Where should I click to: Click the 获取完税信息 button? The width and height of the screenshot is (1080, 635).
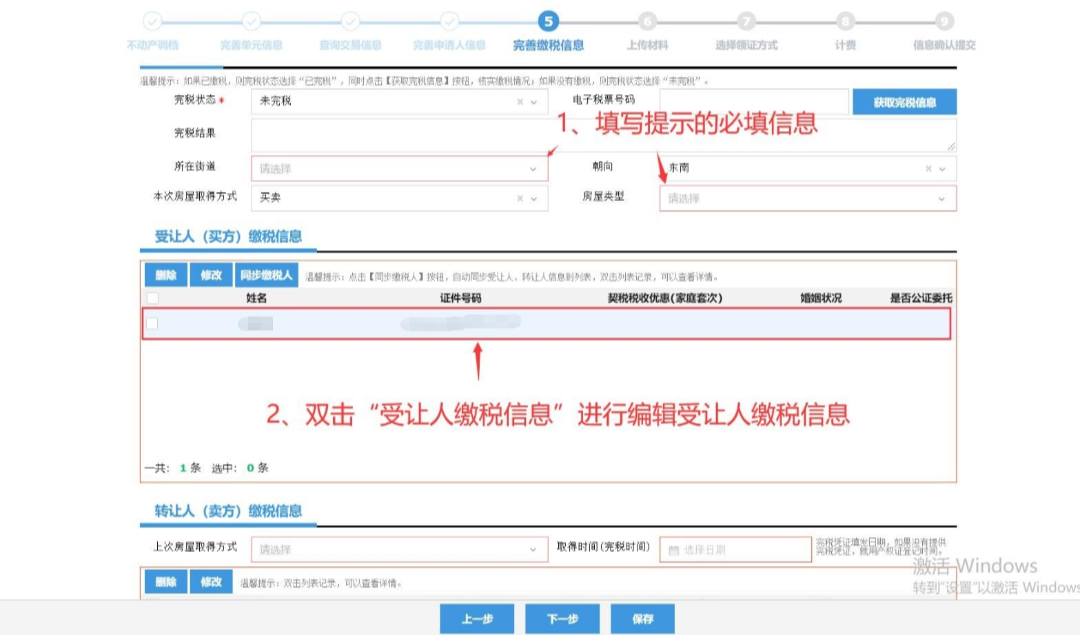click(x=903, y=102)
